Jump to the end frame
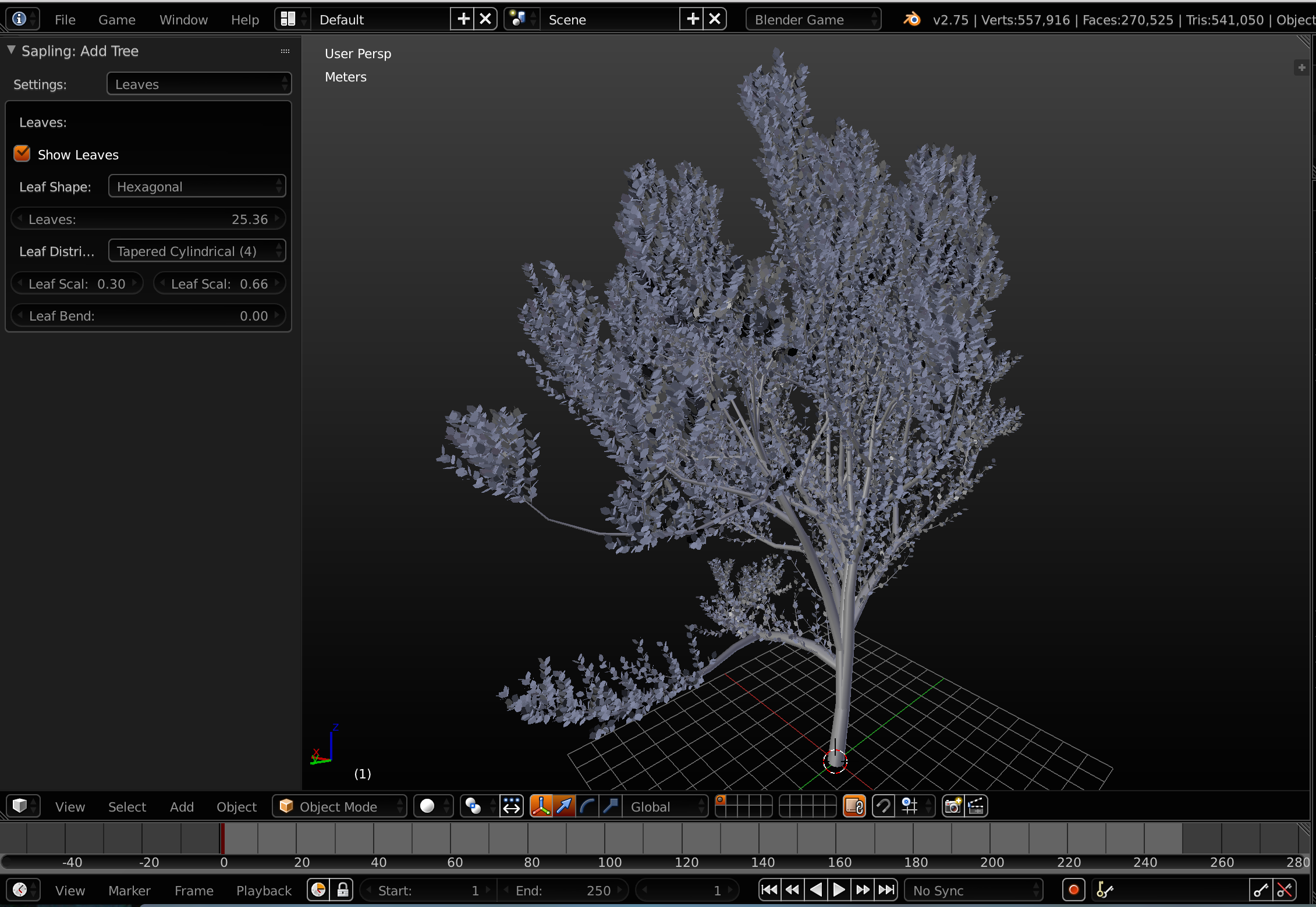Viewport: 1316px width, 907px height. [886, 890]
